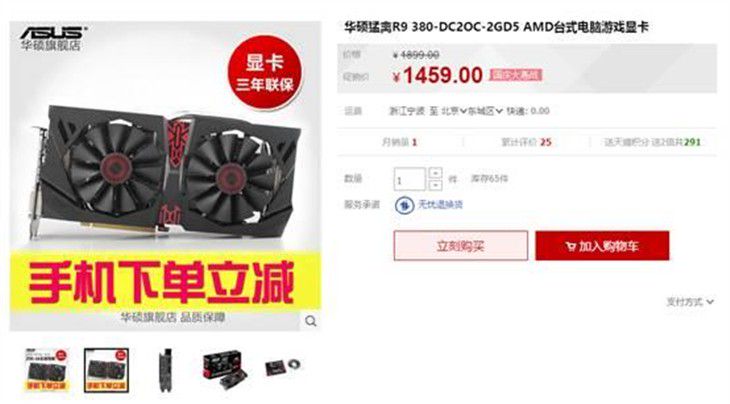The height and width of the screenshot is (404, 730).
Task: Click the blue return guarantee badge icon
Action: (x=404, y=205)
